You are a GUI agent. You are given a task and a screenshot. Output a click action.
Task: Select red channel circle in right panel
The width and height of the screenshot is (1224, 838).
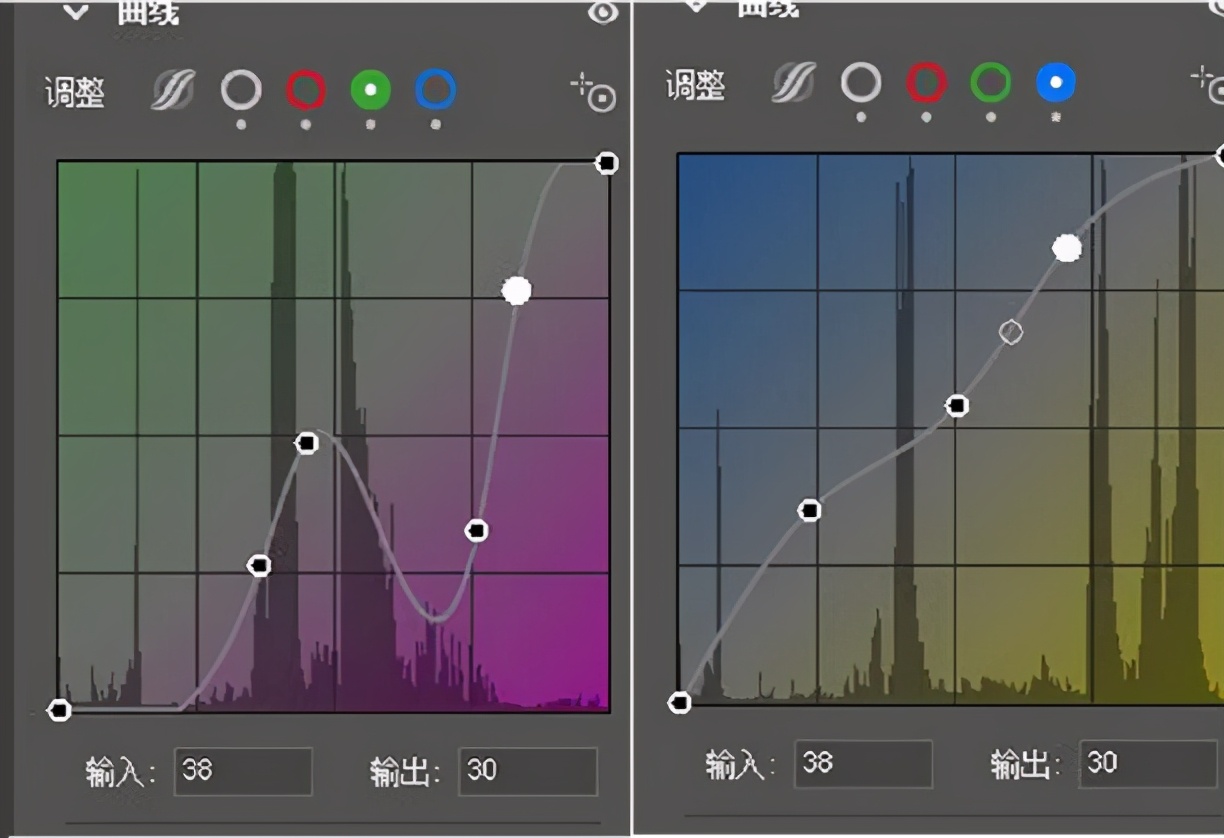[x=927, y=83]
